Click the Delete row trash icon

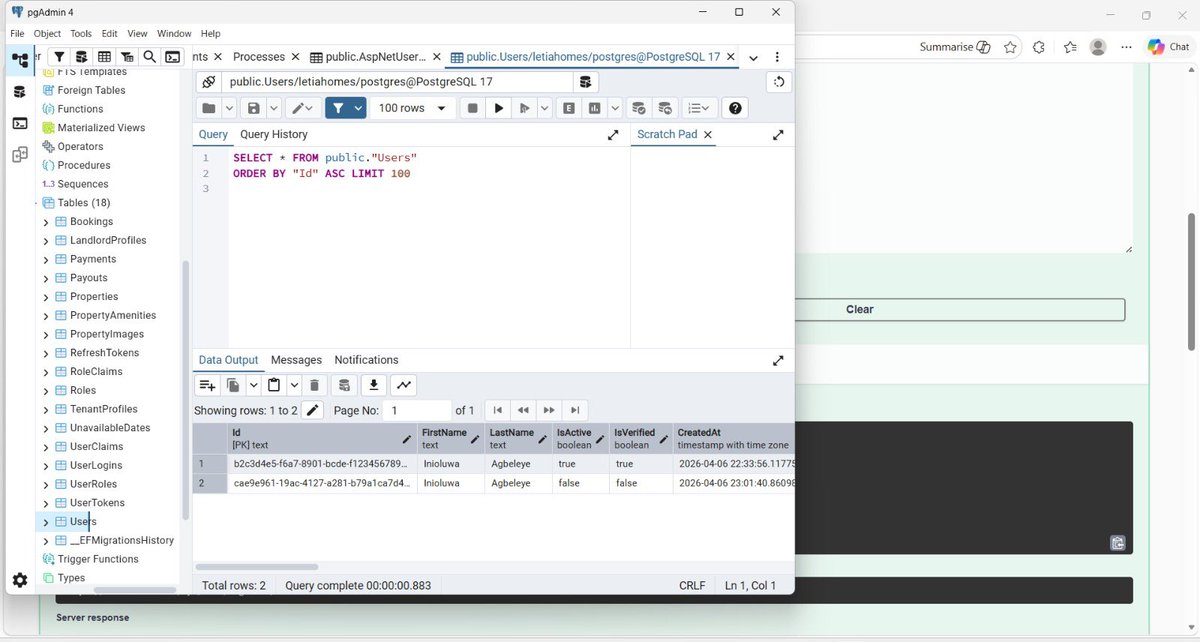pos(314,385)
